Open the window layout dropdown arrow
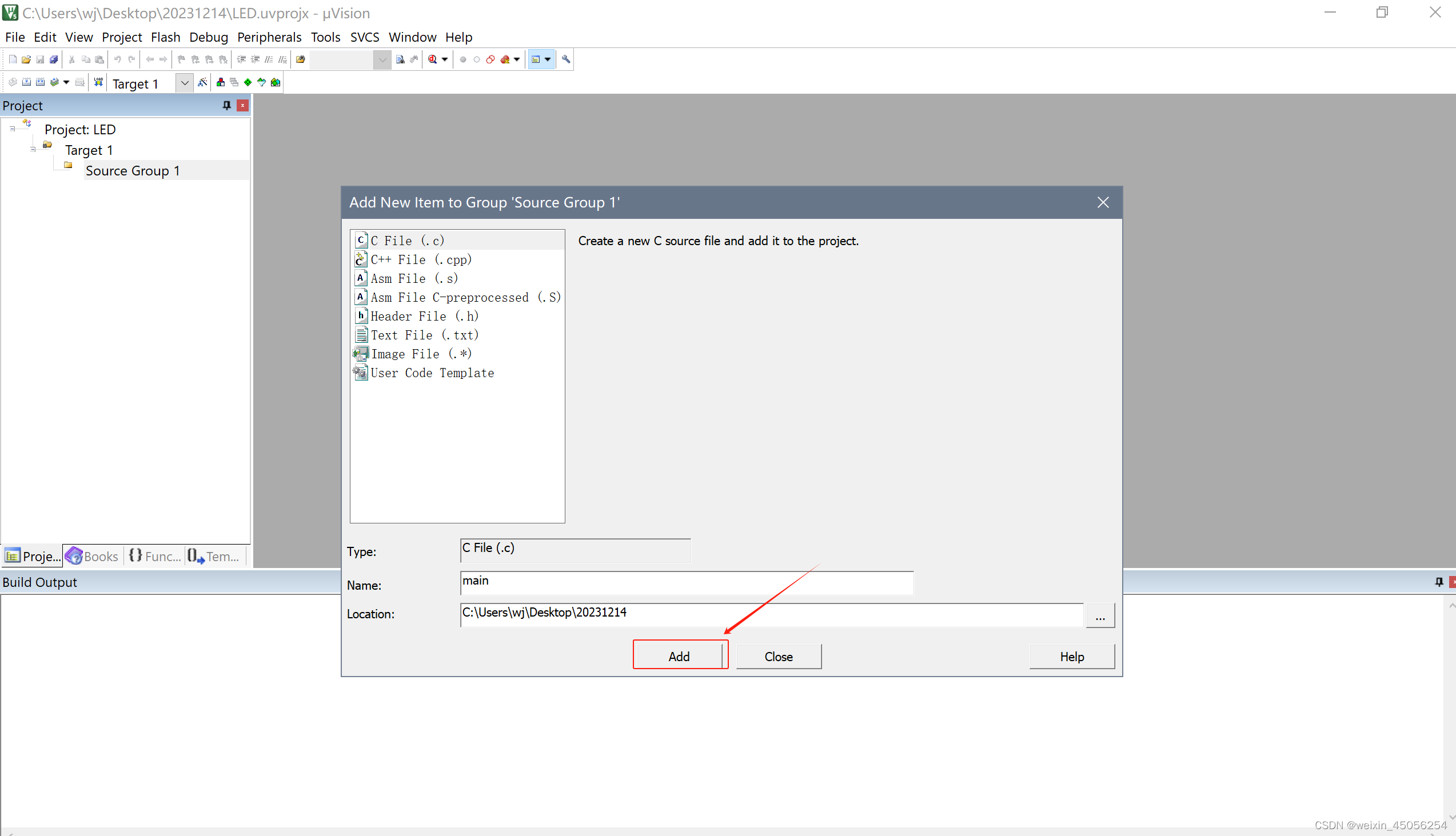Image resolution: width=1456 pixels, height=836 pixels. (x=548, y=59)
